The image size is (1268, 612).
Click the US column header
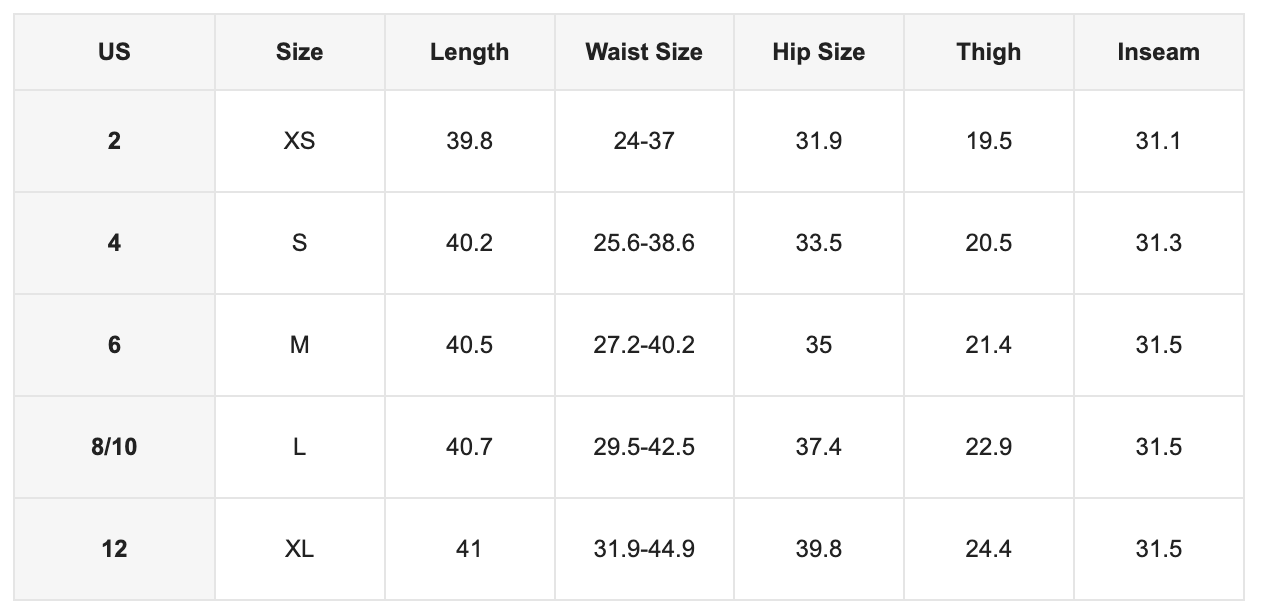(x=114, y=52)
